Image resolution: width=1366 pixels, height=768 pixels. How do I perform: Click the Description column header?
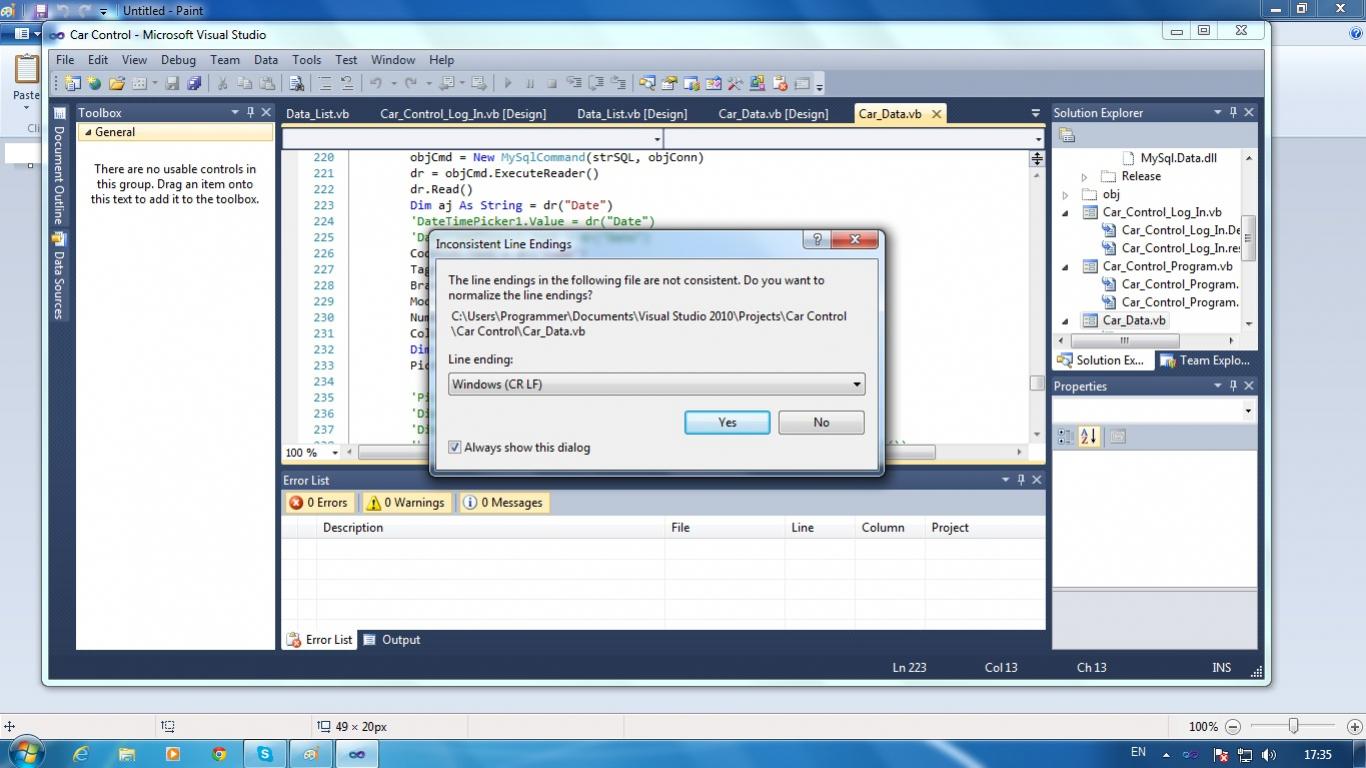point(490,528)
